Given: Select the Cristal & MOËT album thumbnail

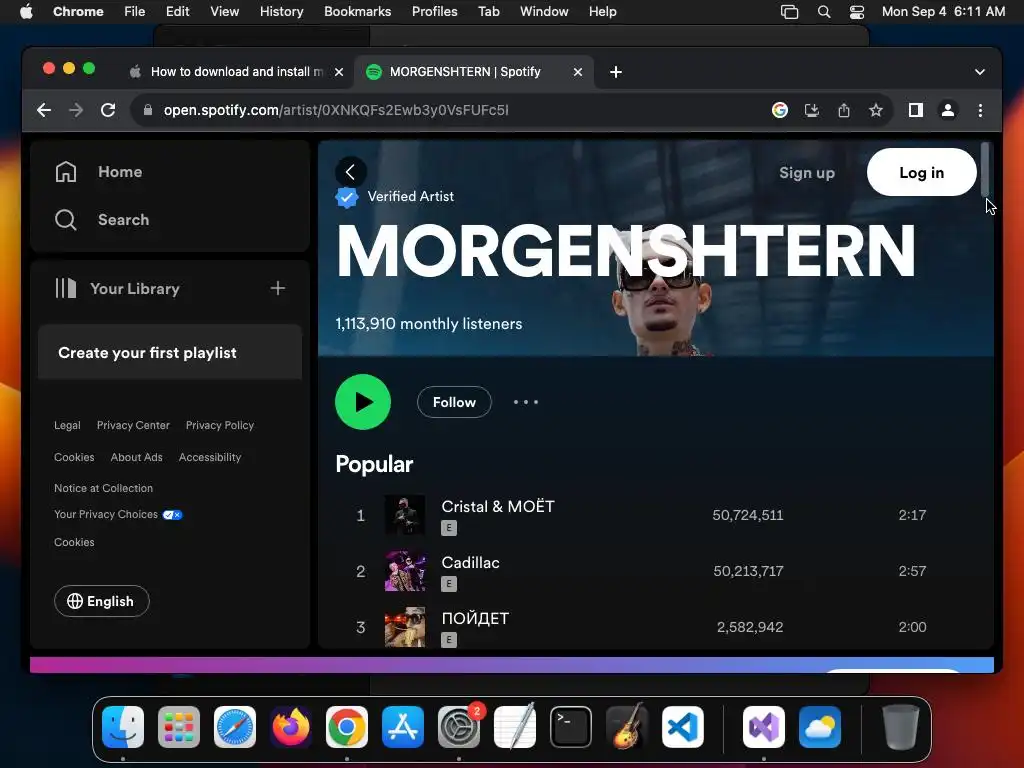Looking at the screenshot, I should [405, 515].
